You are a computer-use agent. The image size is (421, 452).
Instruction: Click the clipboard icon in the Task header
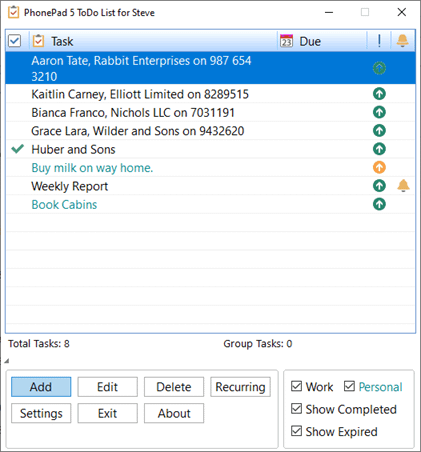click(x=38, y=41)
